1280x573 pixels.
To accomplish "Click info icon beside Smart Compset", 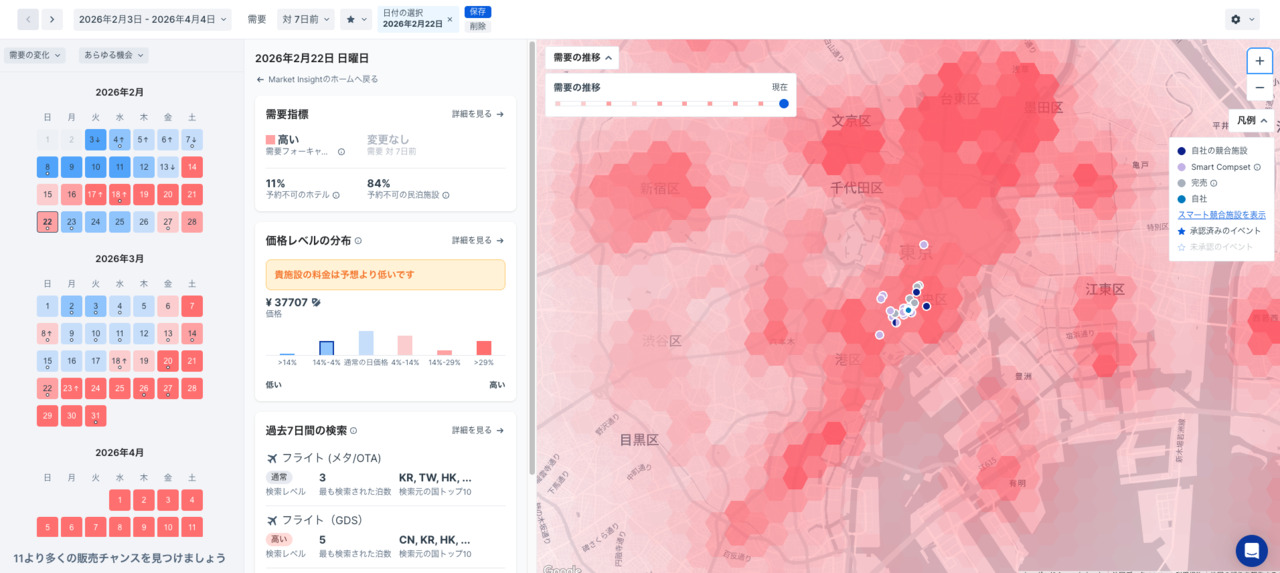I will (x=1257, y=167).
